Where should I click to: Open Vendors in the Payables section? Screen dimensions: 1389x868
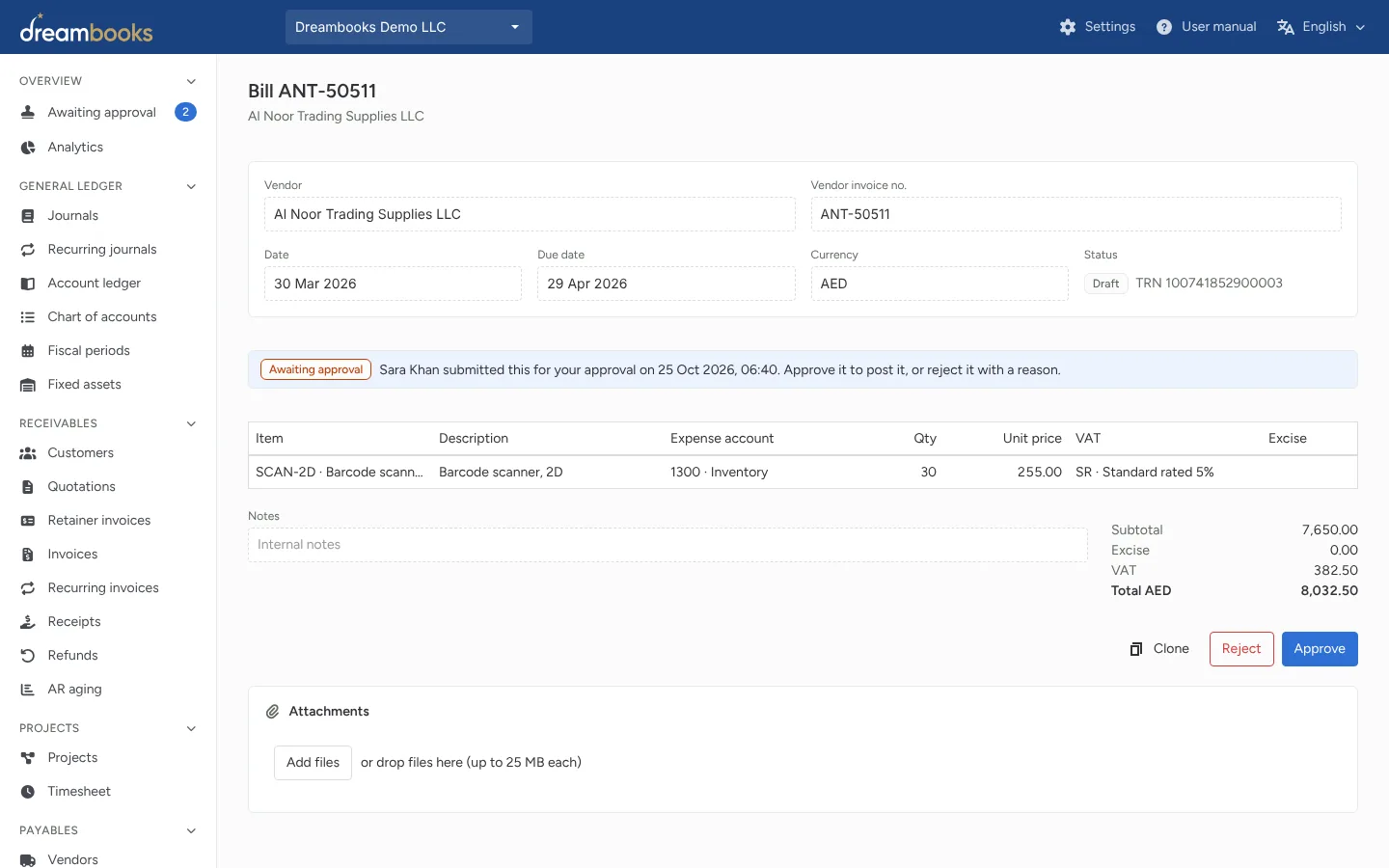tap(108, 858)
